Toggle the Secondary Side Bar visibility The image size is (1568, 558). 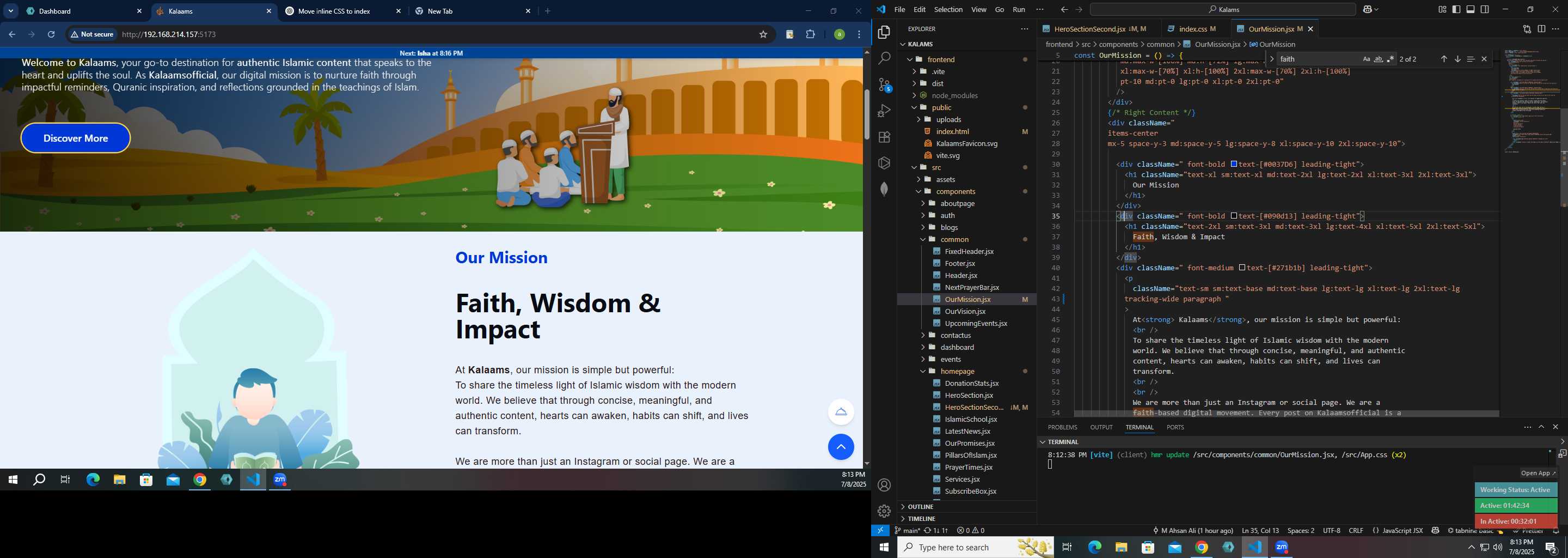click(1485, 10)
